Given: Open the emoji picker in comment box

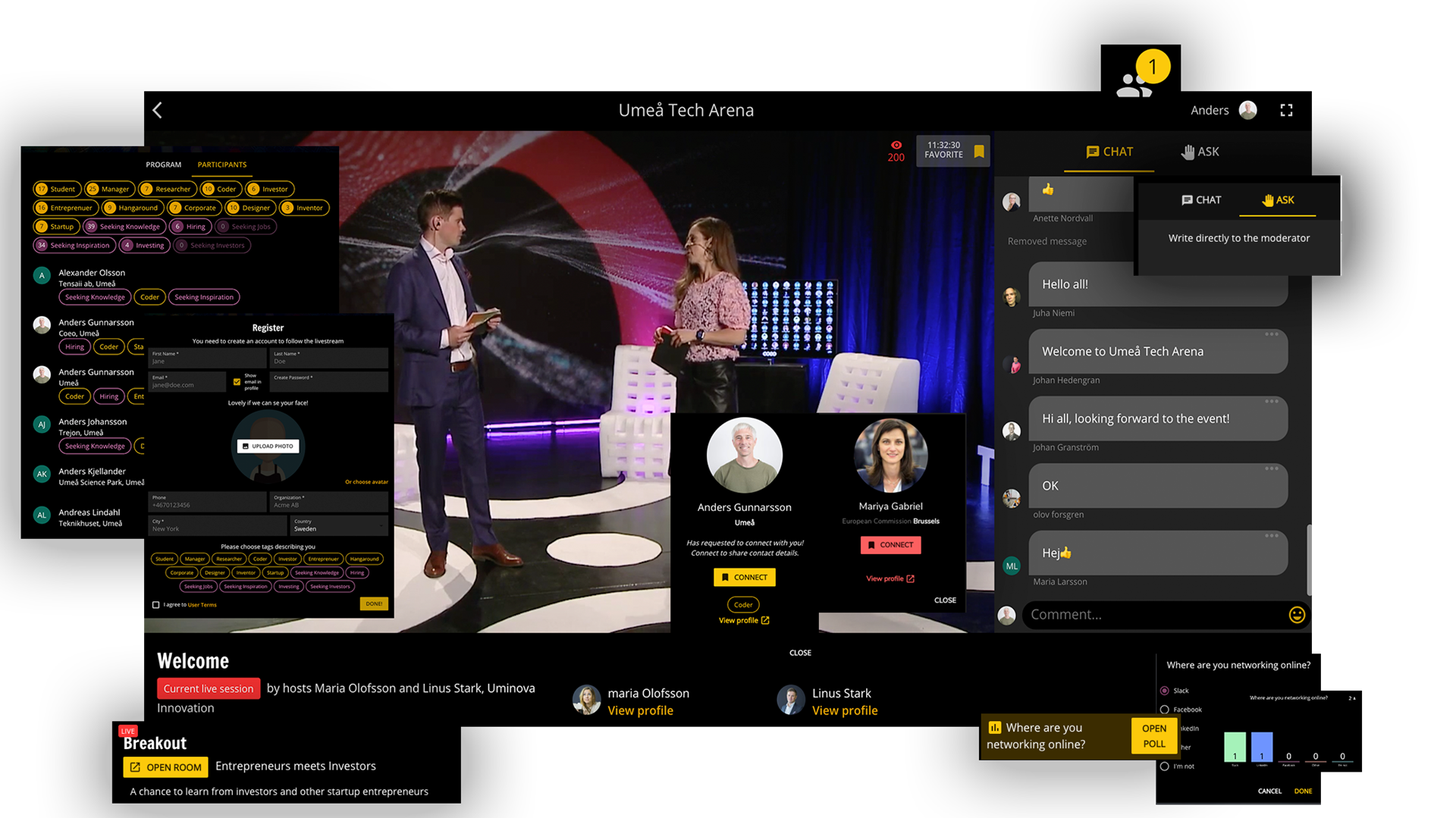Looking at the screenshot, I should pyautogui.click(x=1297, y=615).
